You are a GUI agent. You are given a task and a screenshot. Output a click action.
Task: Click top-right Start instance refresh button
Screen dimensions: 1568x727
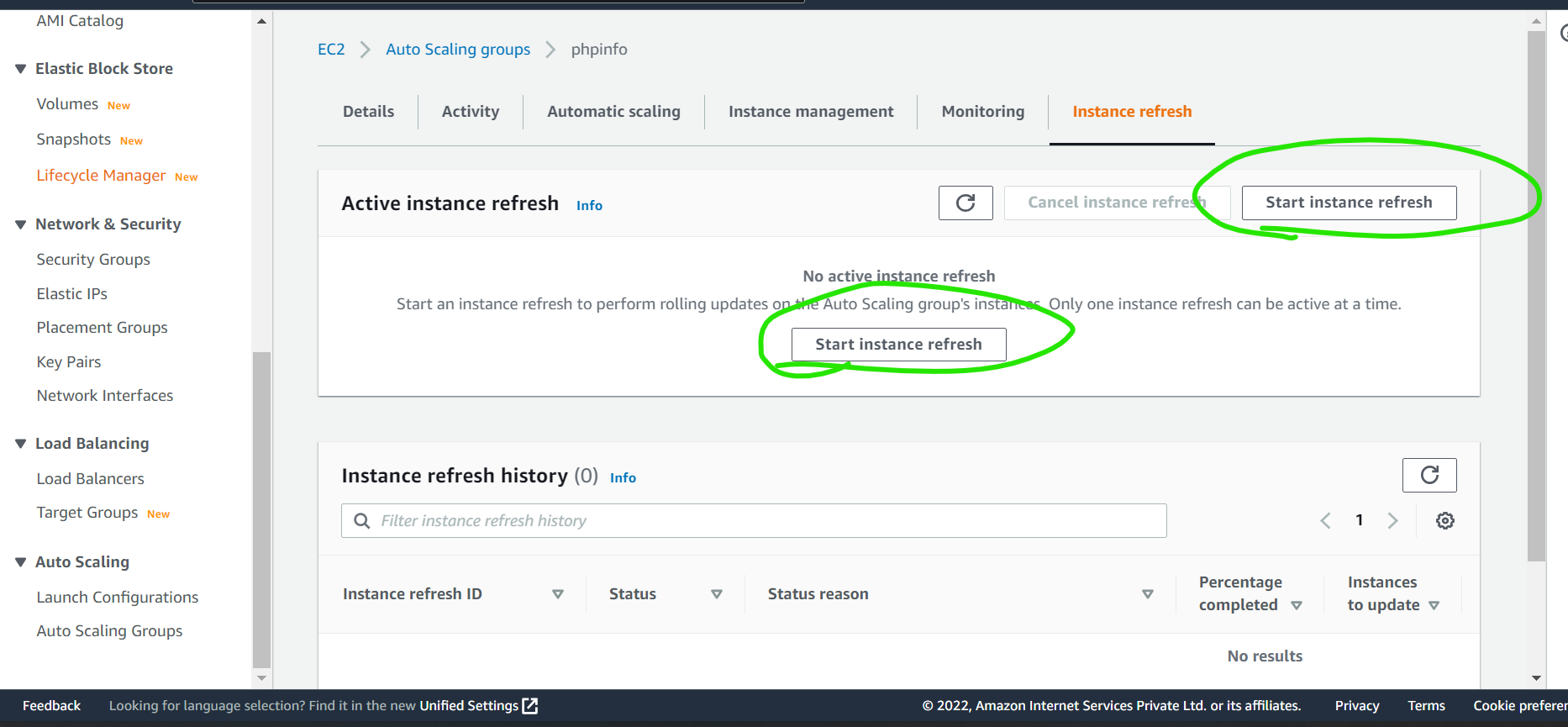1348,203
